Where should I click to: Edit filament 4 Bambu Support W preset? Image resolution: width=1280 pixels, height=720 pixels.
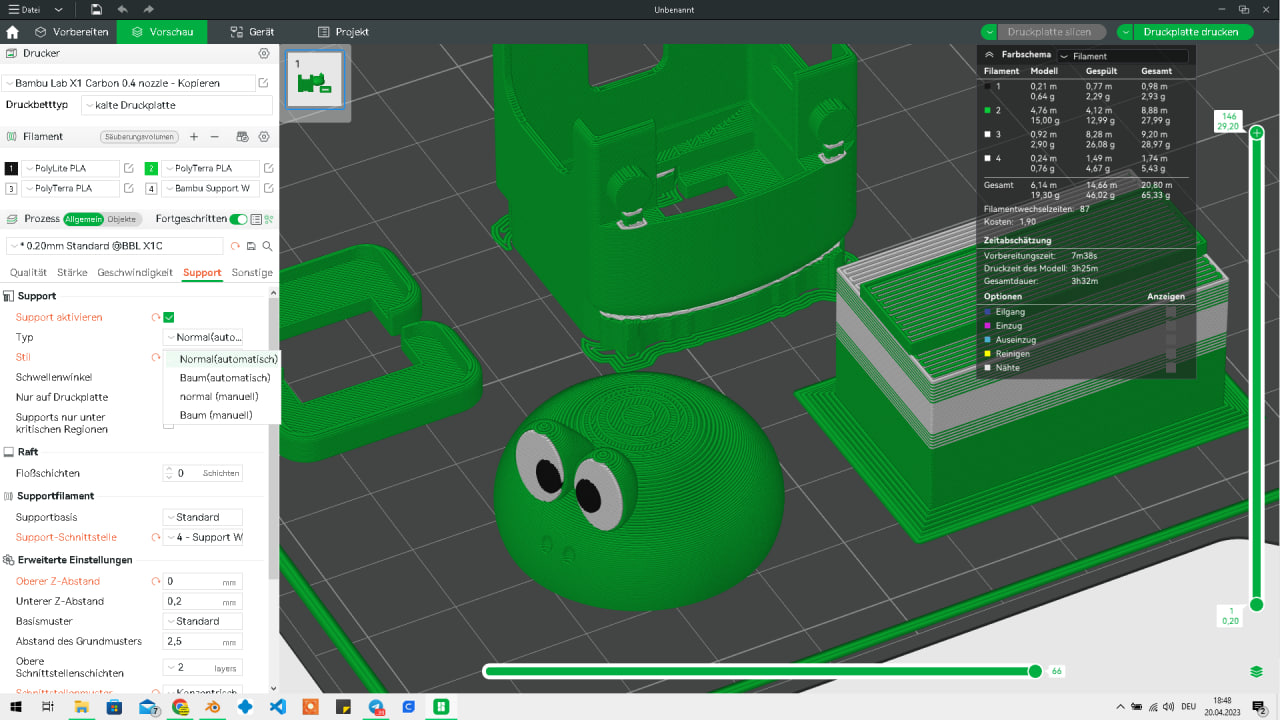click(268, 188)
